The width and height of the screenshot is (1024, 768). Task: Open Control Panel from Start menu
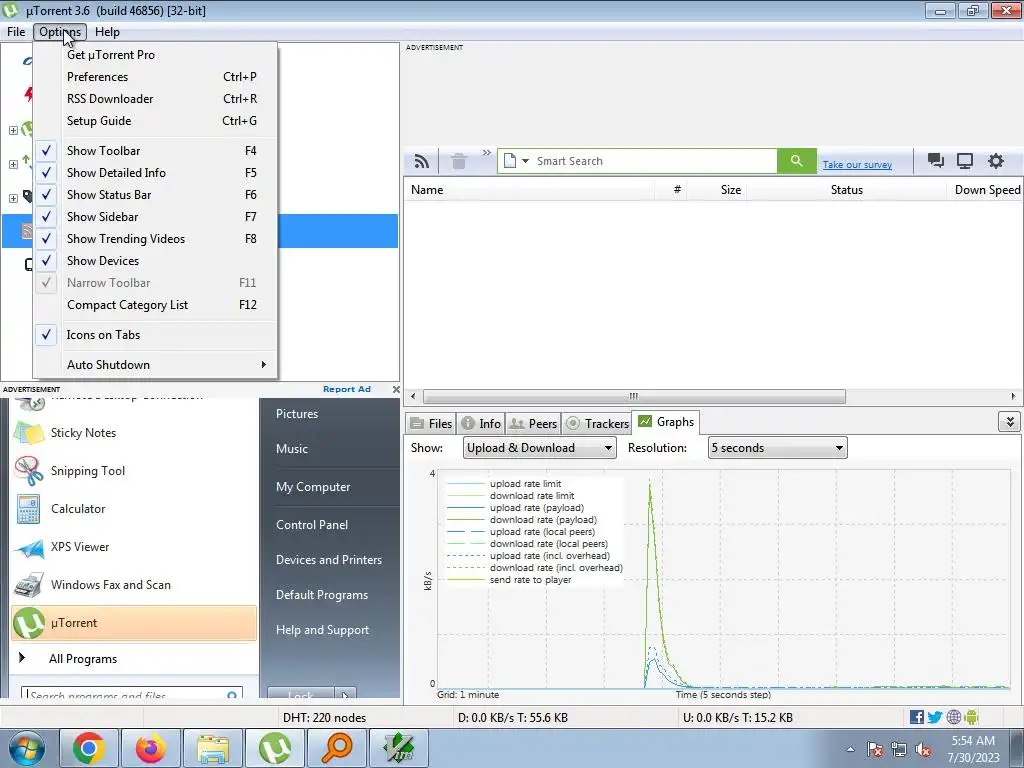pyautogui.click(x=312, y=525)
